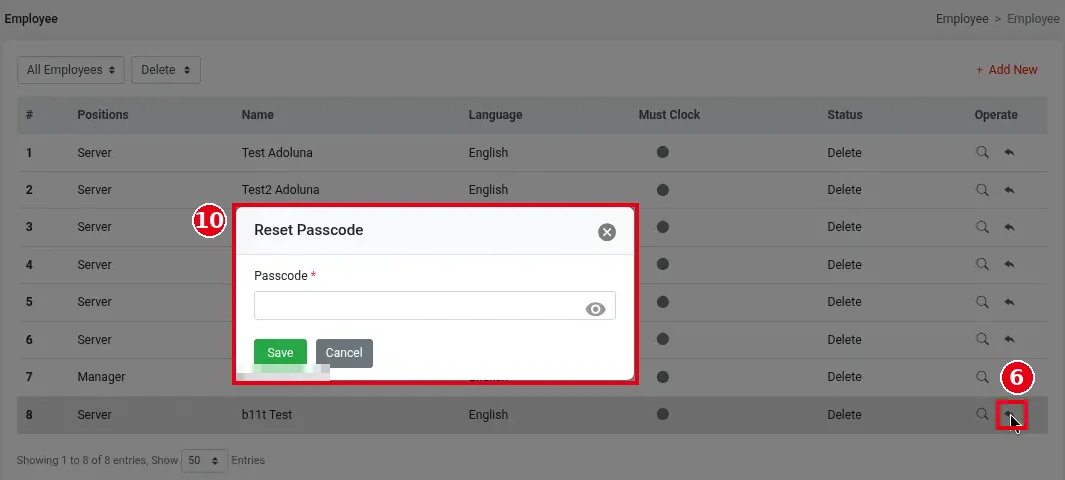
Task: Click magnifier icon in b11t Test row
Action: 981,413
